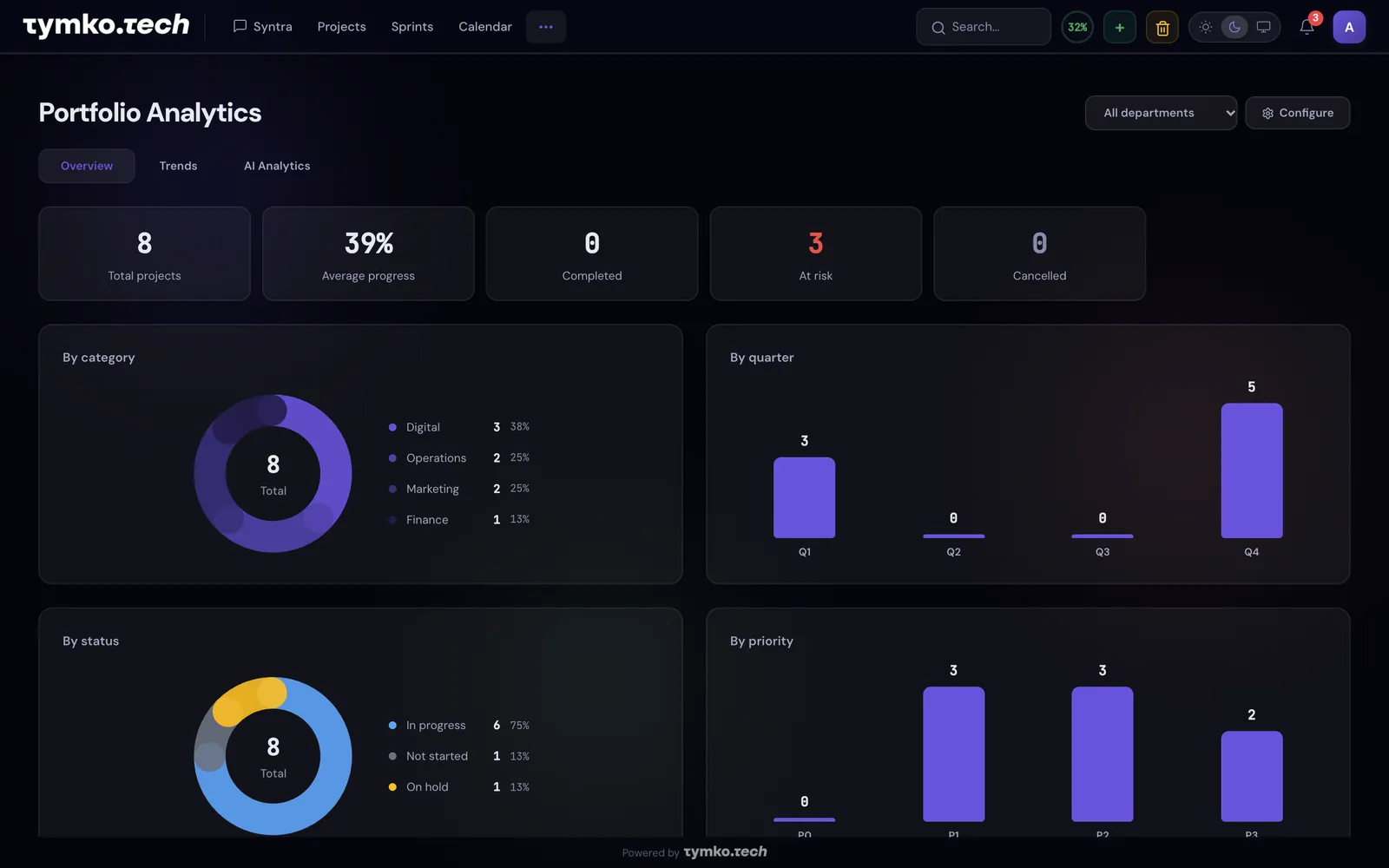
Task: Open the trash bin icon
Action: click(1162, 27)
